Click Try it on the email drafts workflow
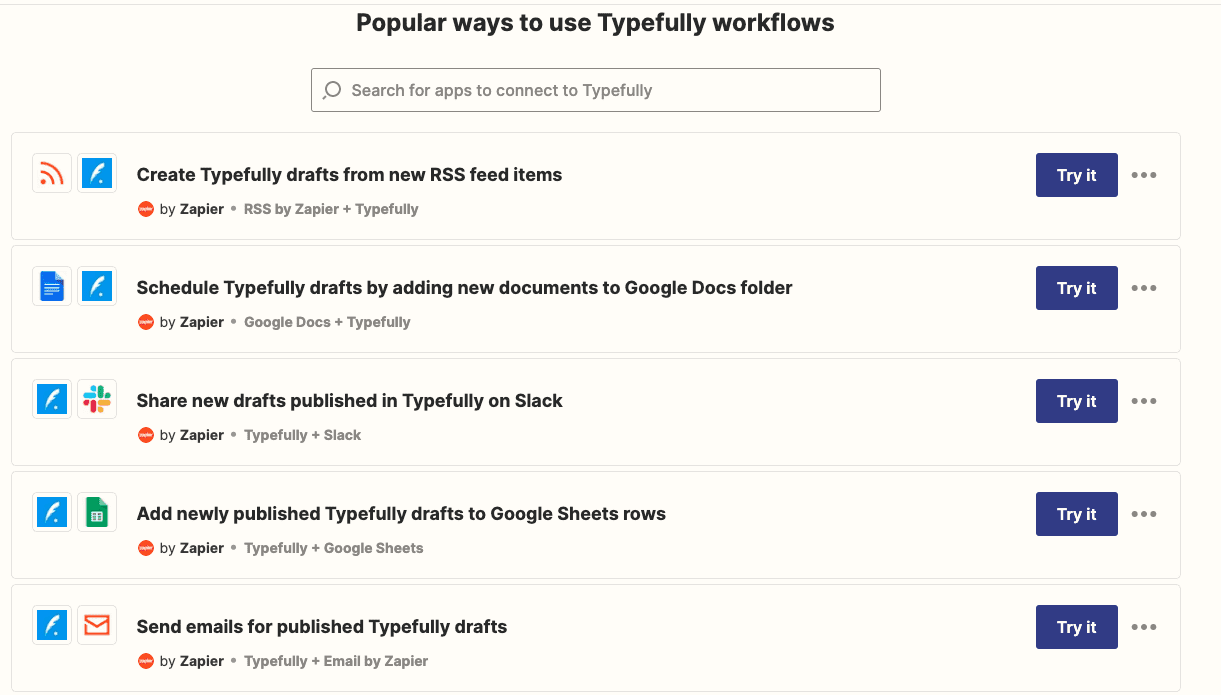The height and width of the screenshot is (695, 1221). pos(1076,627)
